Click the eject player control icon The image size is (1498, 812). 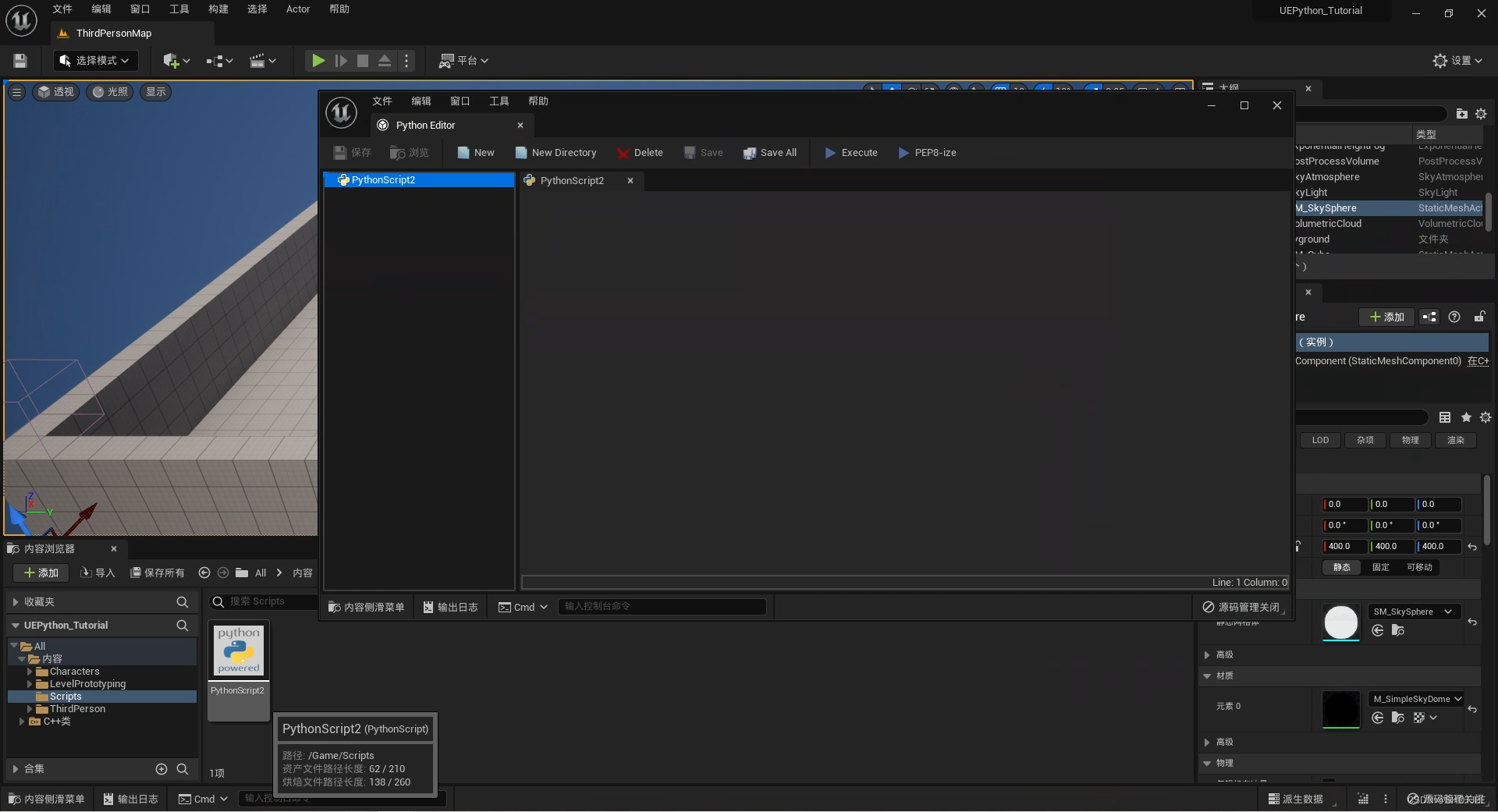[385, 61]
